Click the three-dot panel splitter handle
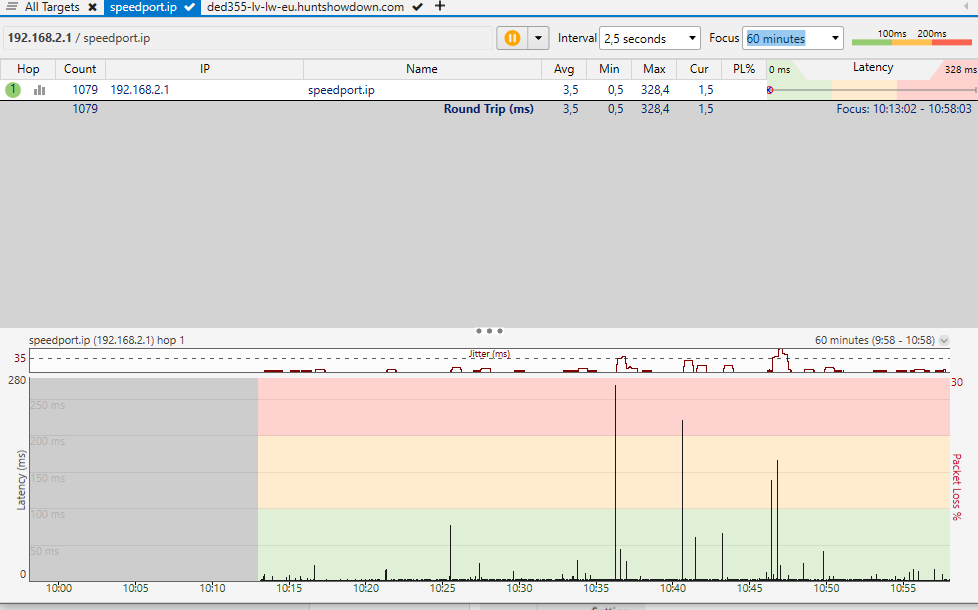 click(489, 331)
